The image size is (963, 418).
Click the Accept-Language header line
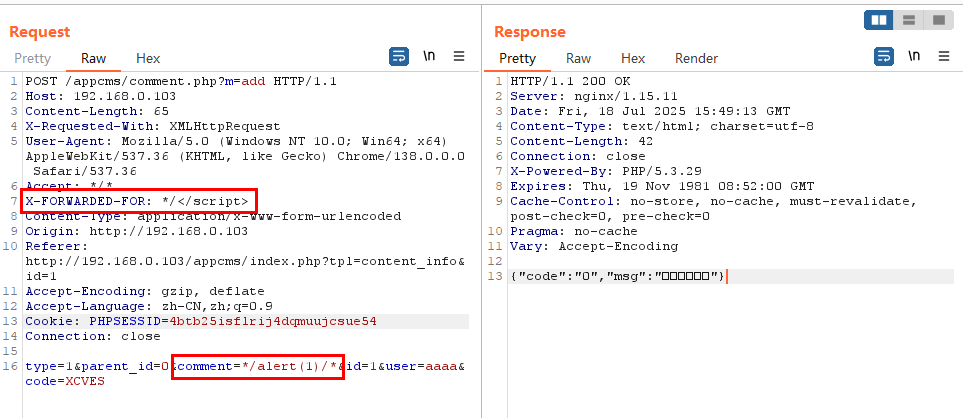point(149,306)
